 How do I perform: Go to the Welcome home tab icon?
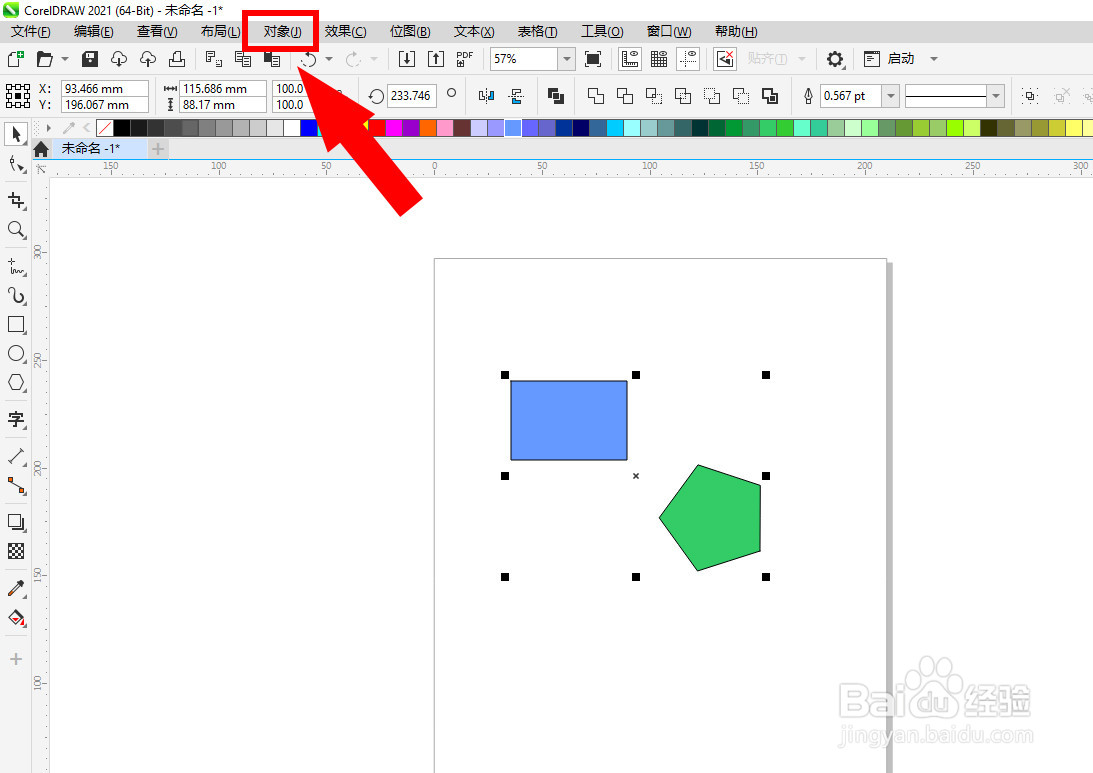click(x=41, y=148)
